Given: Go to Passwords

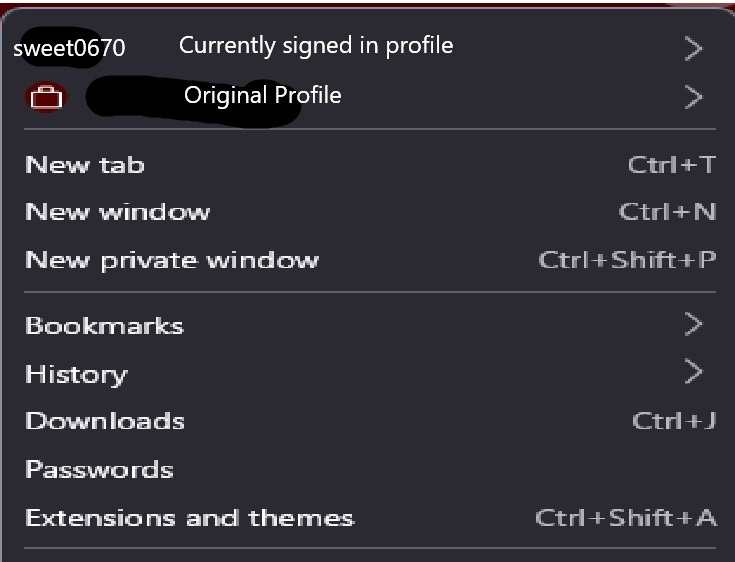Looking at the screenshot, I should 99,469.
